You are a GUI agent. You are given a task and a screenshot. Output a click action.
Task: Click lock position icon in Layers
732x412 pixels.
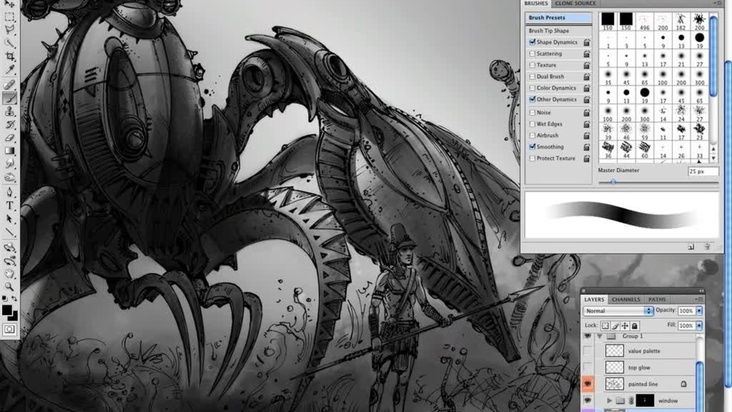pos(625,326)
